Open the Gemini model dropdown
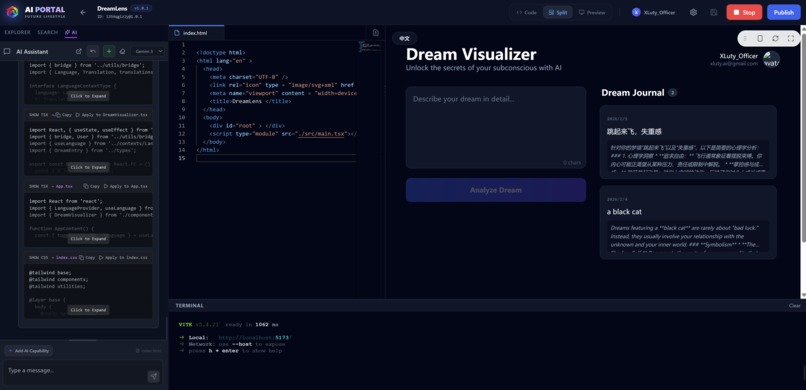Screen dimensions: 806x390 [148, 51]
